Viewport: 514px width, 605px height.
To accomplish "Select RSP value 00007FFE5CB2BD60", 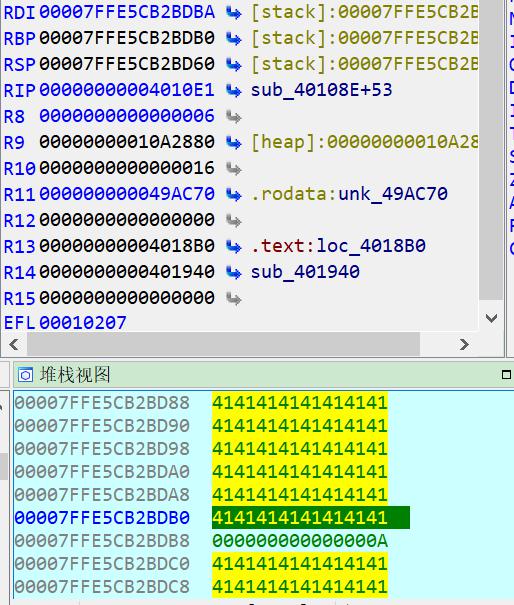I will [127, 64].
